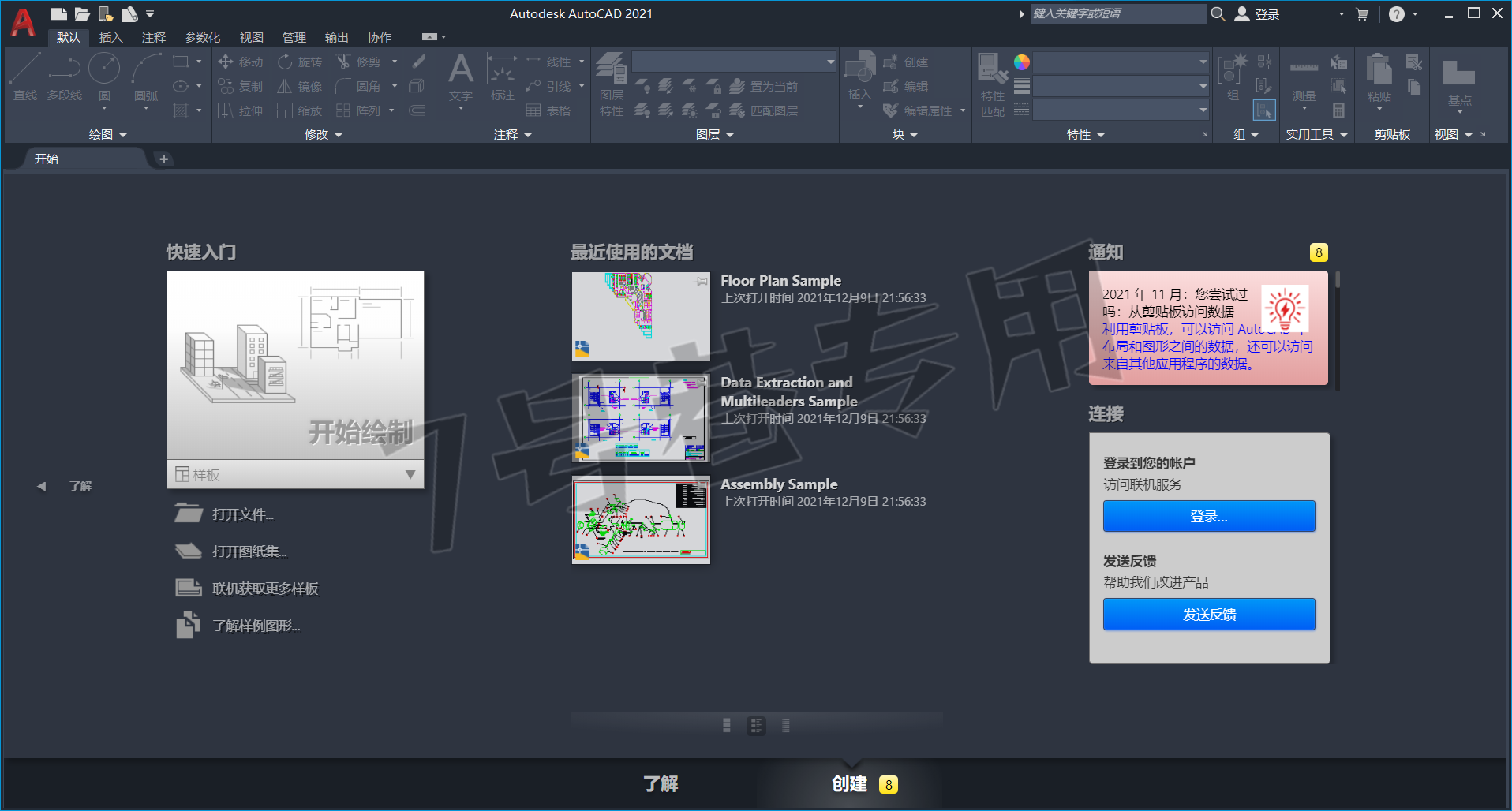Expand the Annotation (注释) panel
Screen dimensions: 1512x811
513,135
